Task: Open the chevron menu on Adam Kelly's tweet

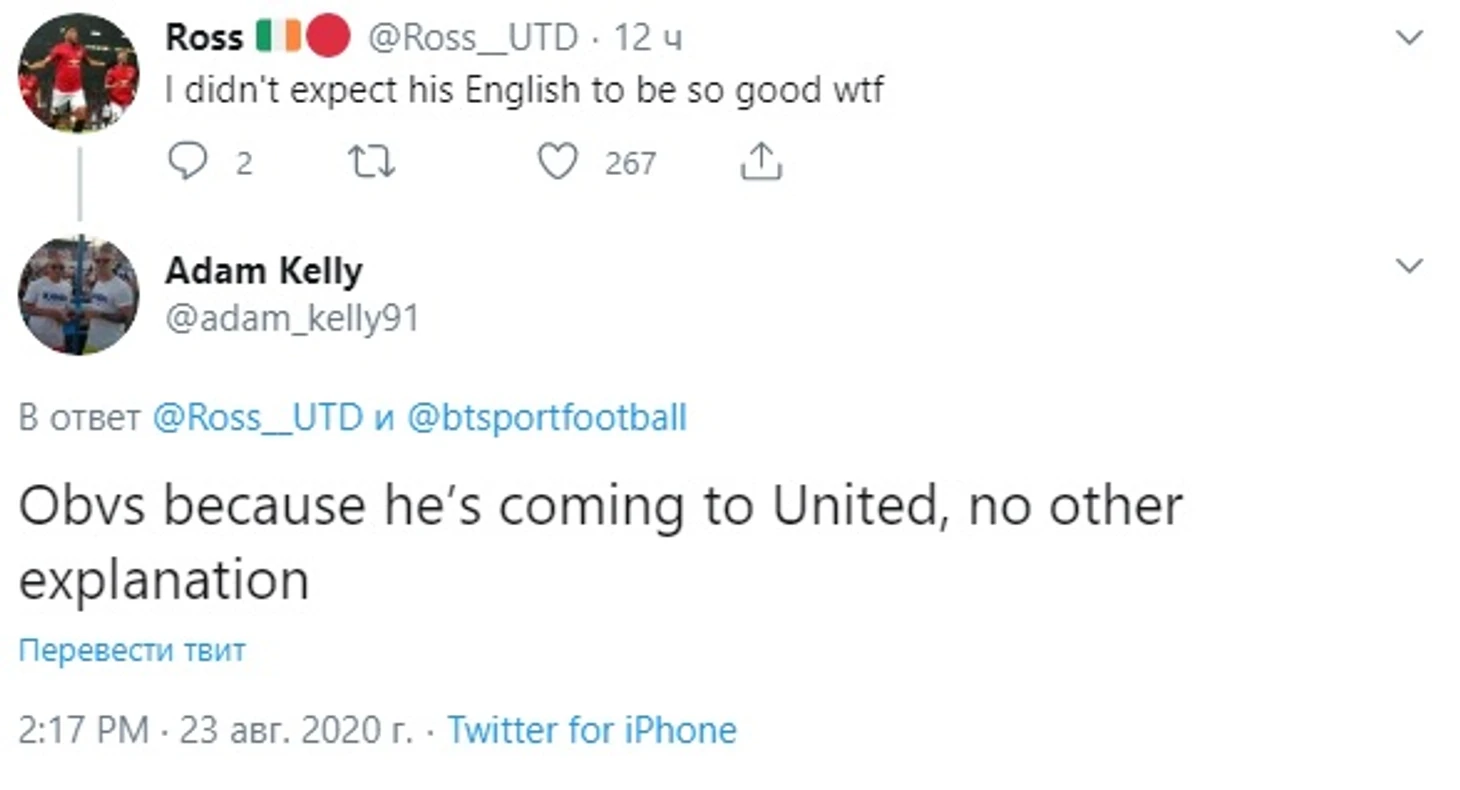Action: 1408,266
